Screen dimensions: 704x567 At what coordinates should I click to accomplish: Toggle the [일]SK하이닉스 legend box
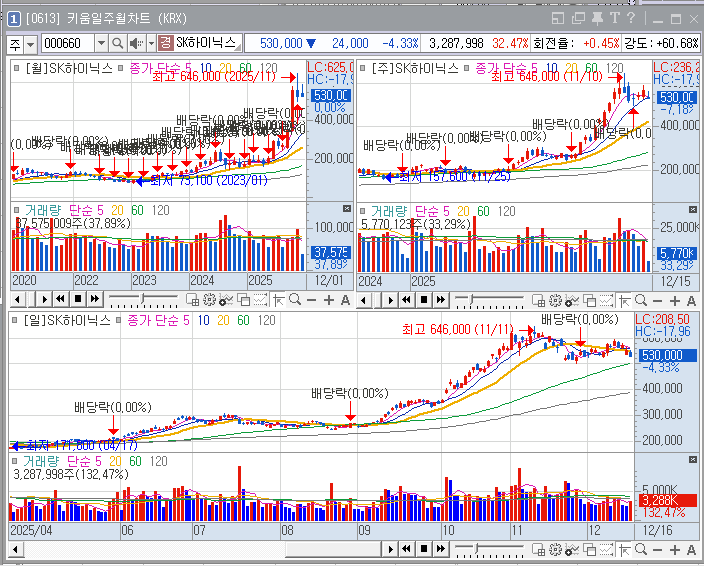(x=14, y=320)
